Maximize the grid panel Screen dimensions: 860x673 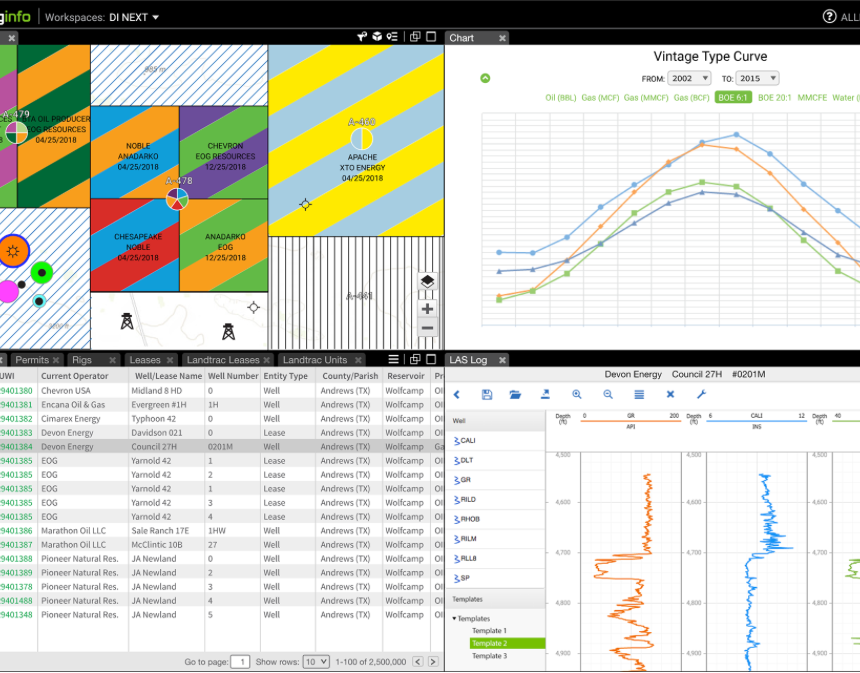(x=431, y=359)
